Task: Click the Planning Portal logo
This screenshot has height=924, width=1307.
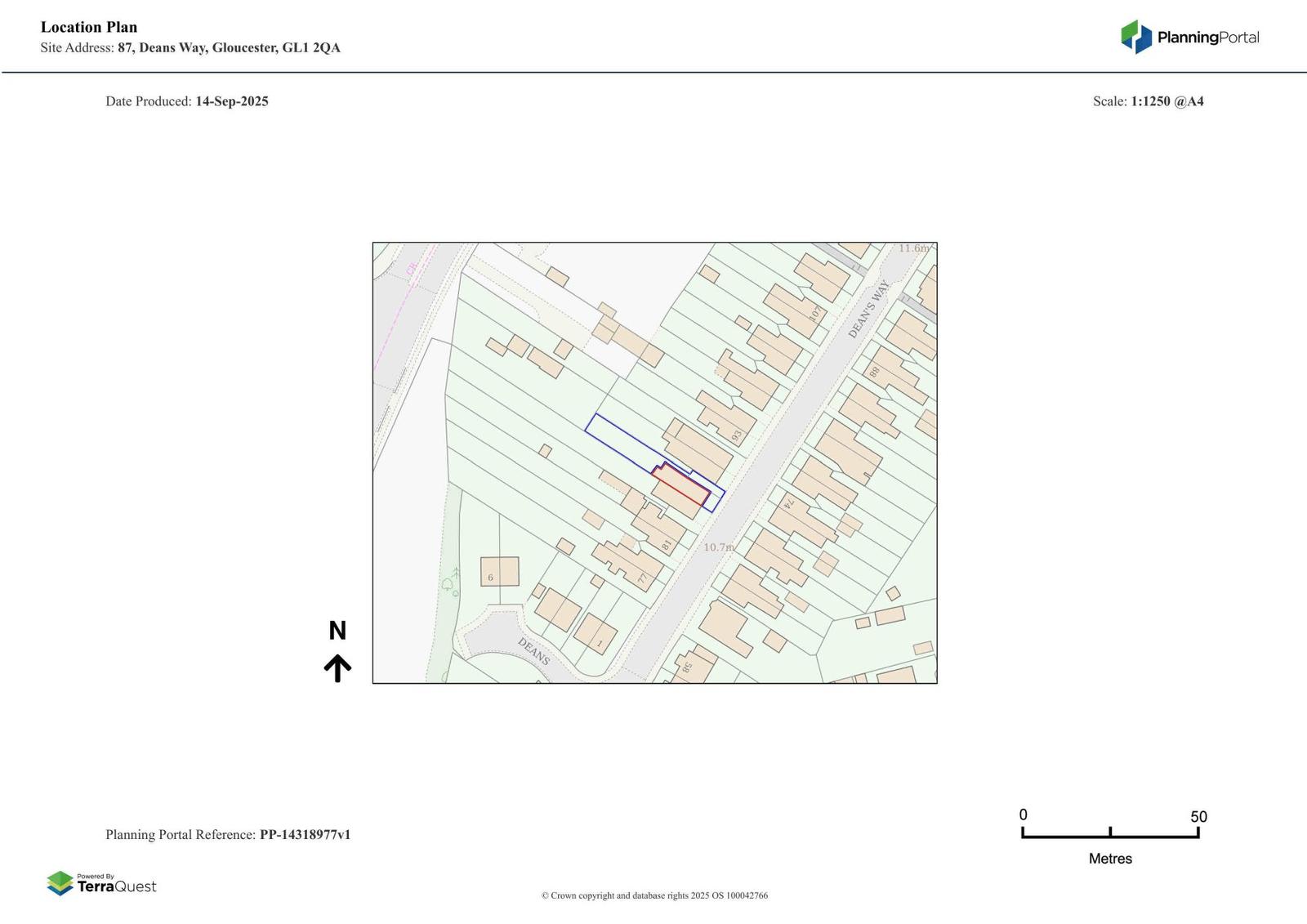Action: click(x=1189, y=37)
